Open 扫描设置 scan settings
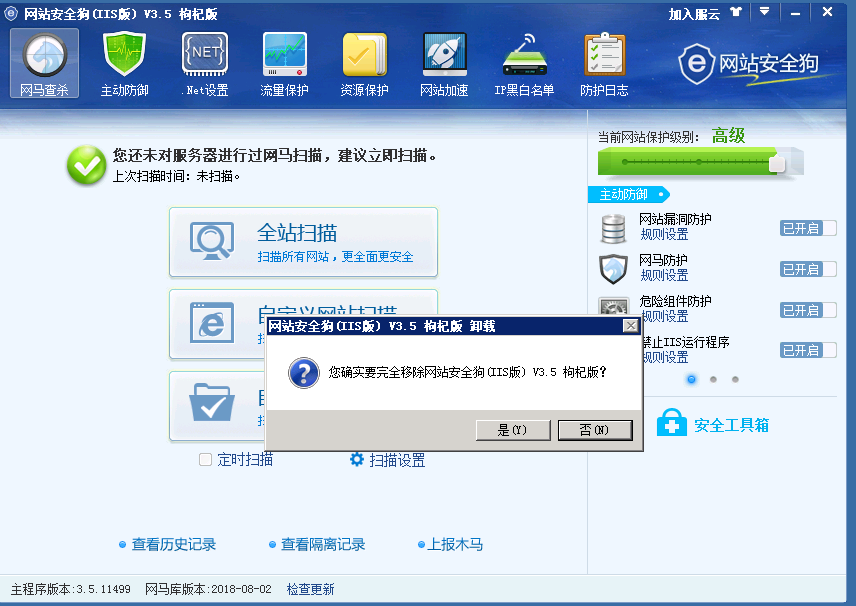Screen dimensions: 856x606 [x=397, y=460]
